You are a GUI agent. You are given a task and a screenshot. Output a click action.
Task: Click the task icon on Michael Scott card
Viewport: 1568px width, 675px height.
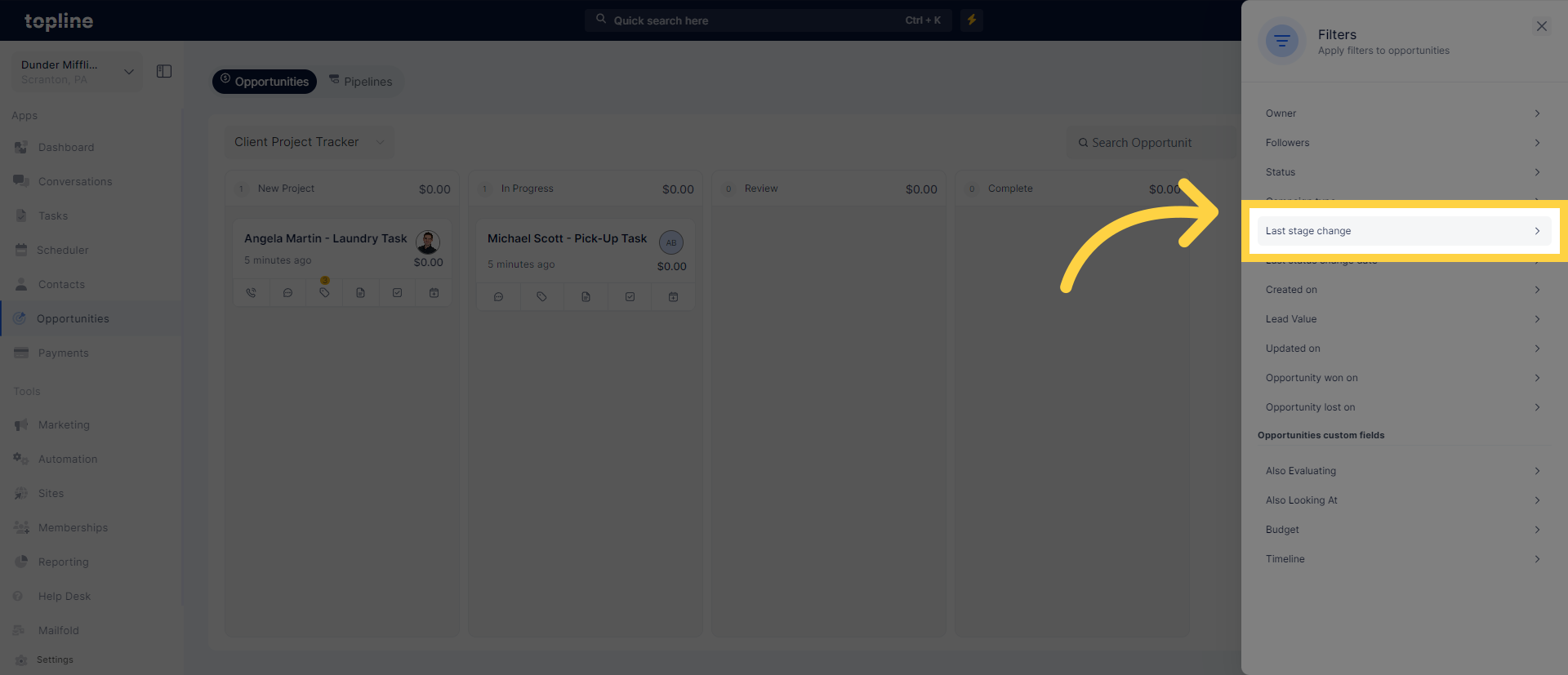point(630,297)
